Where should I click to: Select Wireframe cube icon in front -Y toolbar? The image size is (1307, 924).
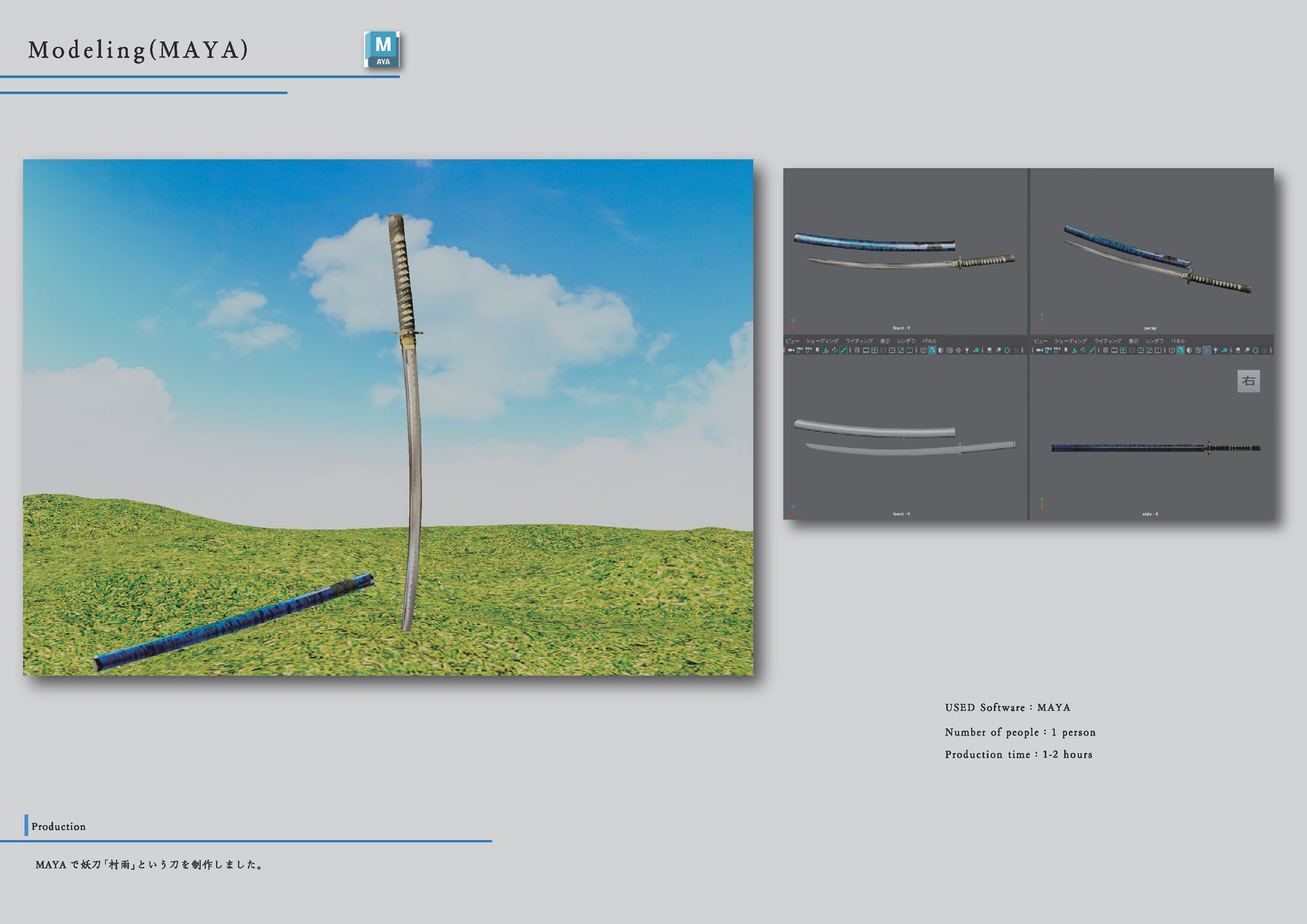[923, 350]
